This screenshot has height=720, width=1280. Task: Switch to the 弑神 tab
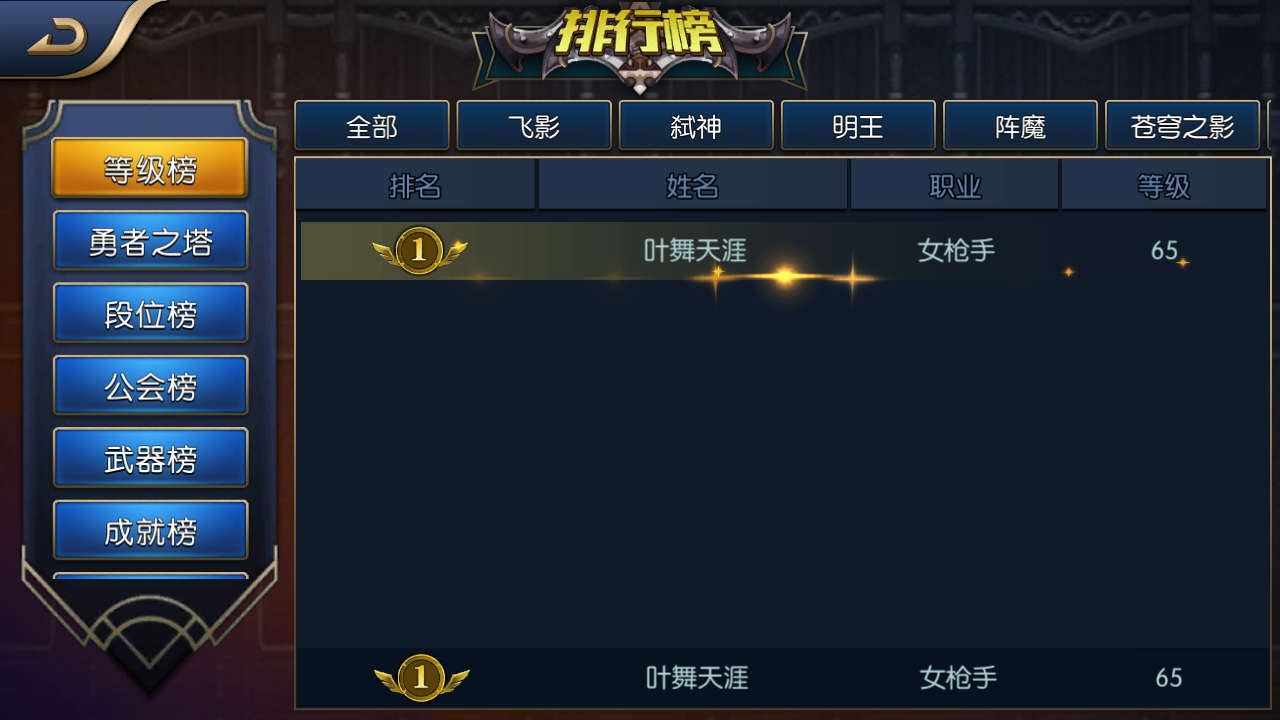pyautogui.click(x=696, y=126)
